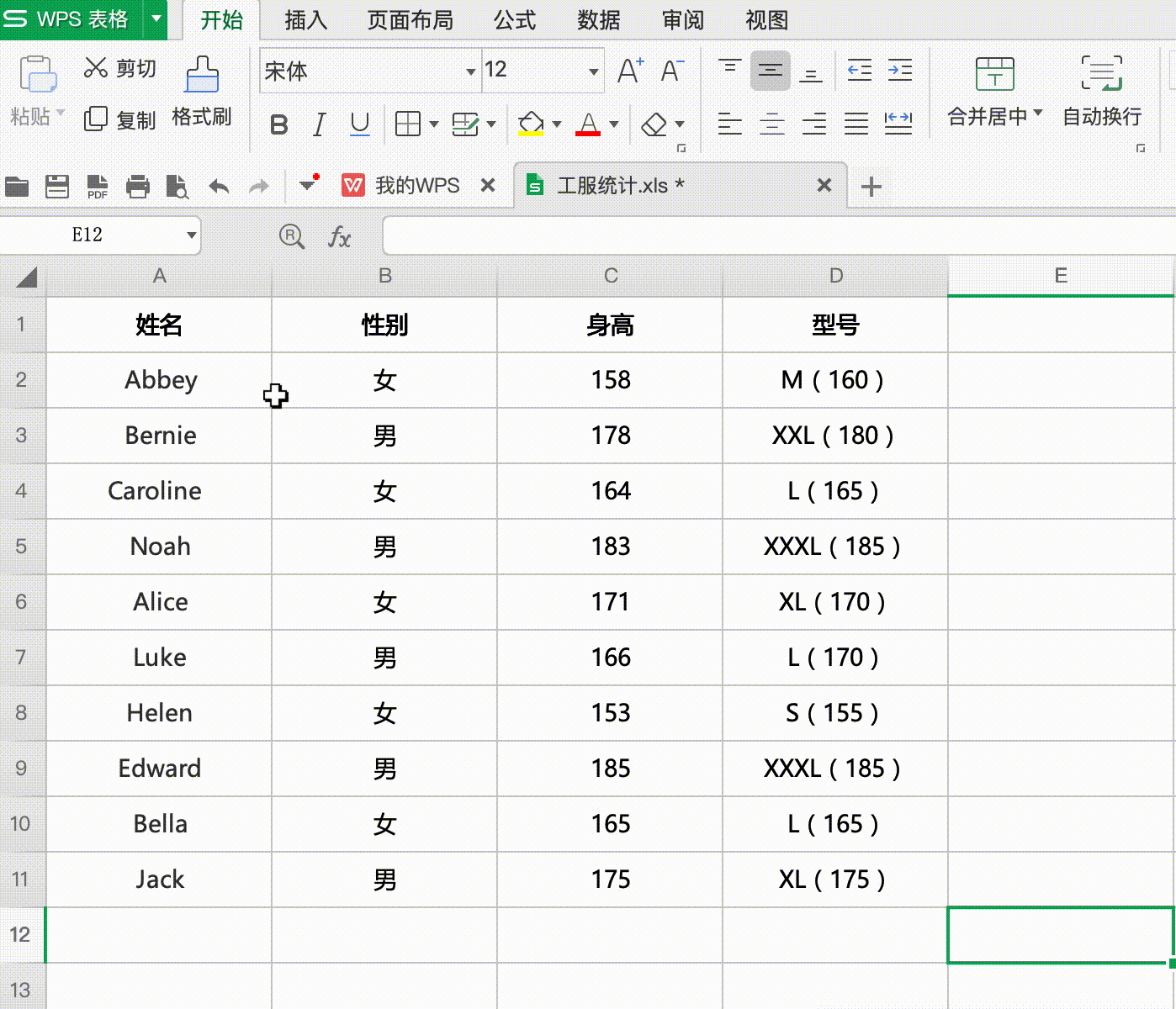Apply borders using the border grid icon
The width and height of the screenshot is (1176, 1009).
(x=408, y=124)
